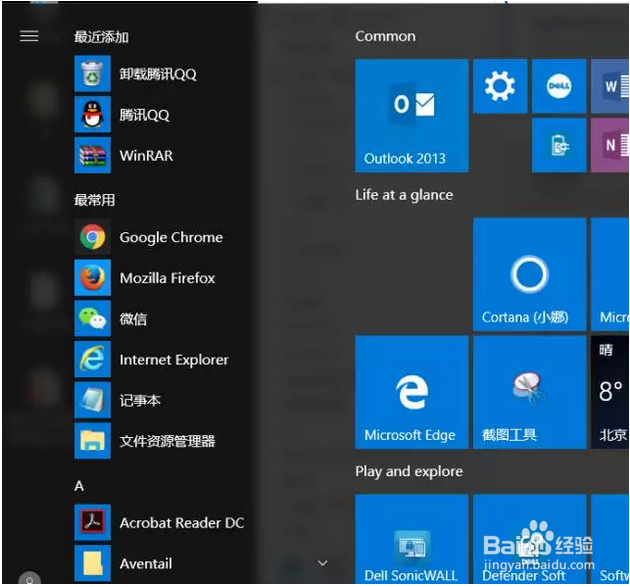The height and width of the screenshot is (587, 630).
Task: Open the Settings gear tile
Action: point(500,86)
